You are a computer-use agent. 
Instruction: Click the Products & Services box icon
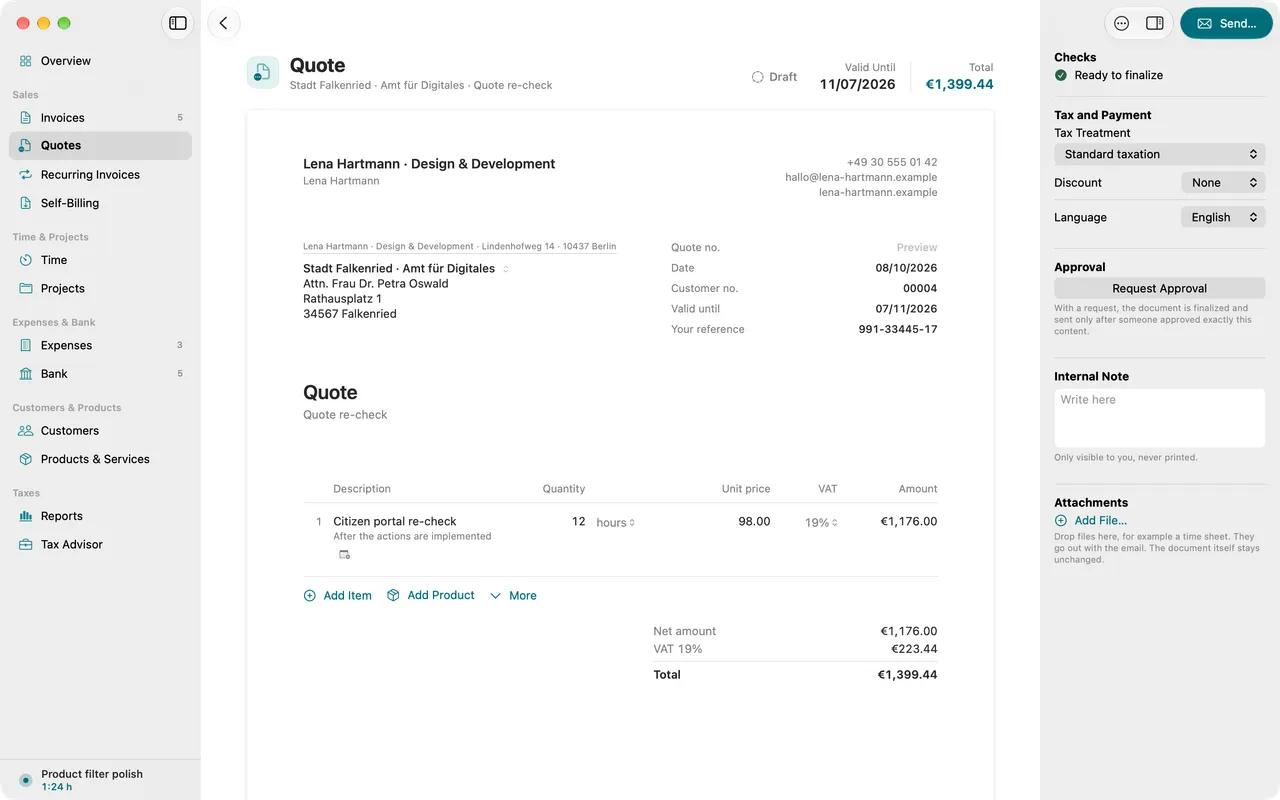(x=26, y=460)
